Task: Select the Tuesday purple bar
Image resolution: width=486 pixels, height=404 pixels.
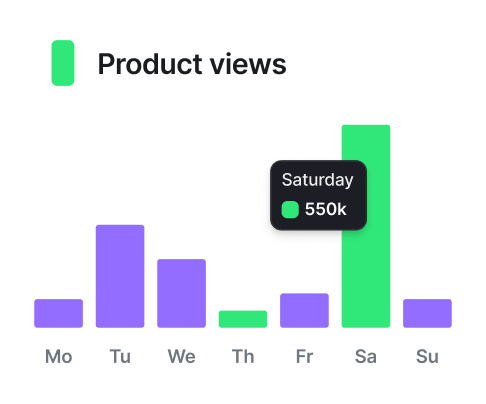Action: click(120, 276)
